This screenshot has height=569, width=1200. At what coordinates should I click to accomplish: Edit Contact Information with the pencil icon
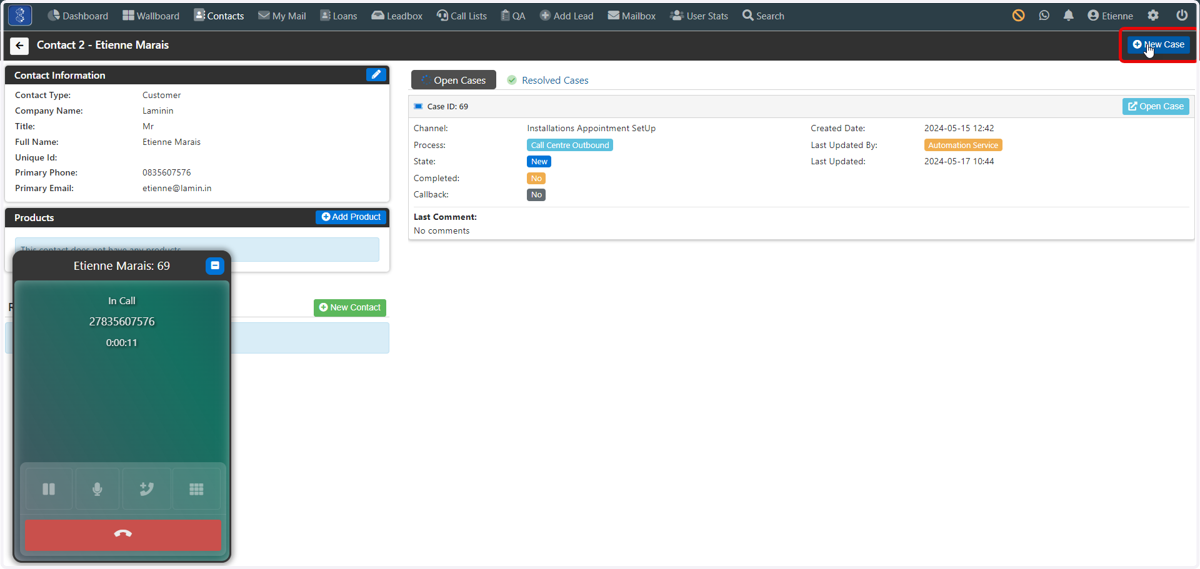click(375, 75)
